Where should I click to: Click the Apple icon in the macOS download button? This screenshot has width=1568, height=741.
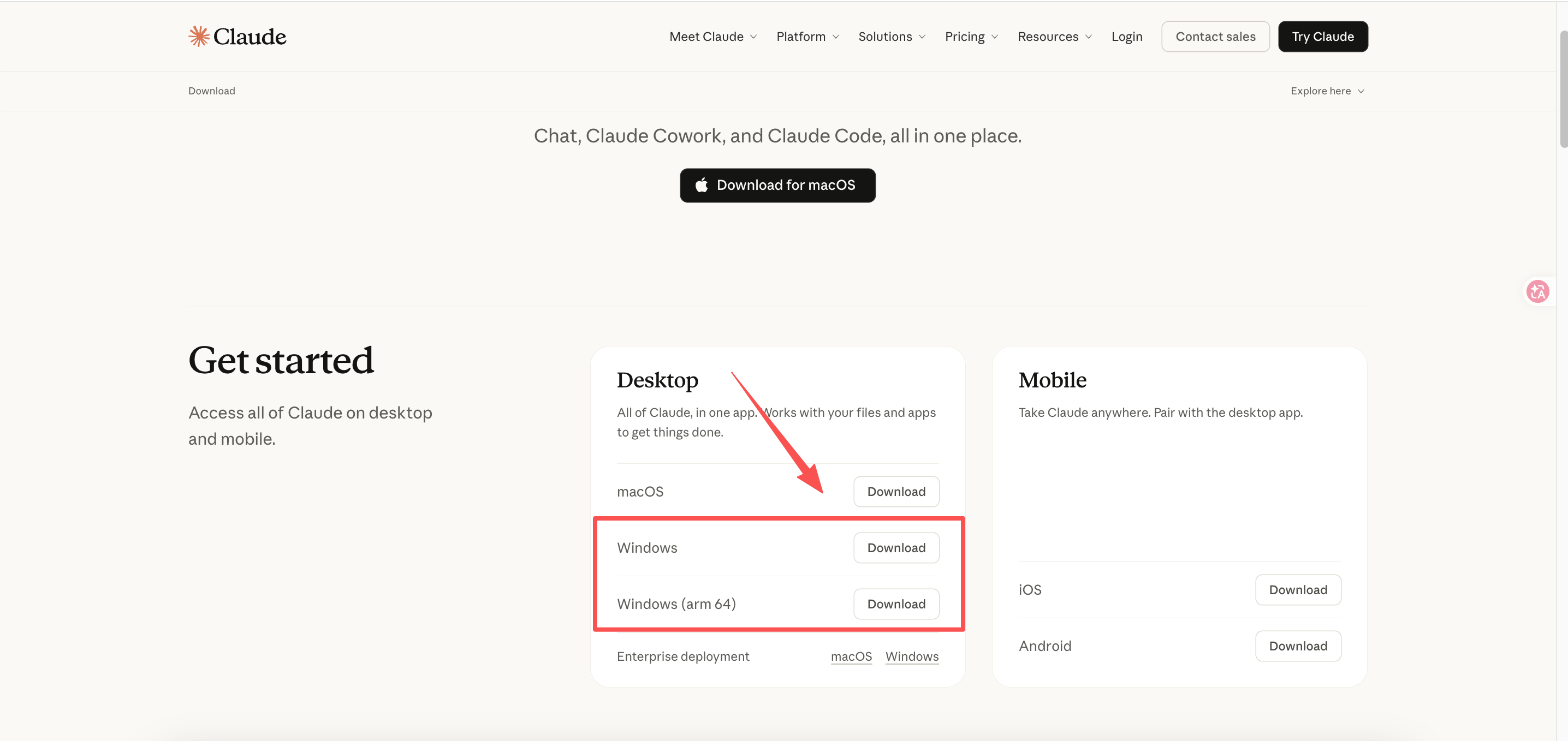[701, 185]
